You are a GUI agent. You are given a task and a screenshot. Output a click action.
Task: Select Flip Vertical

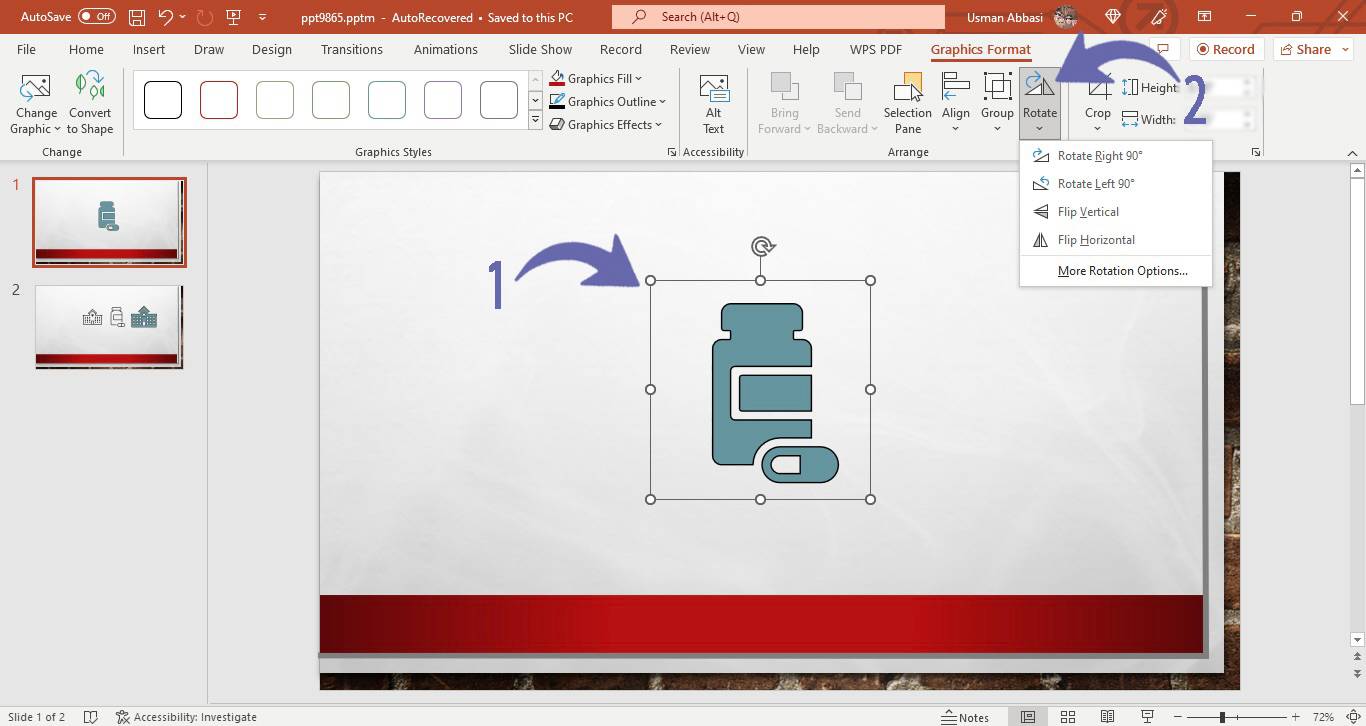point(1115,212)
